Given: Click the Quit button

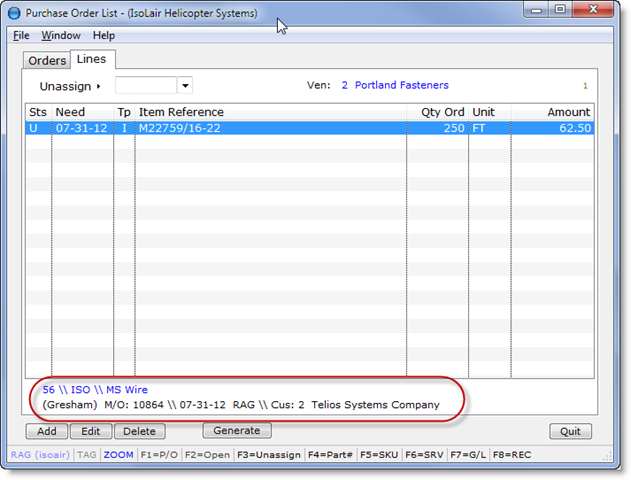Looking at the screenshot, I should coord(570,432).
